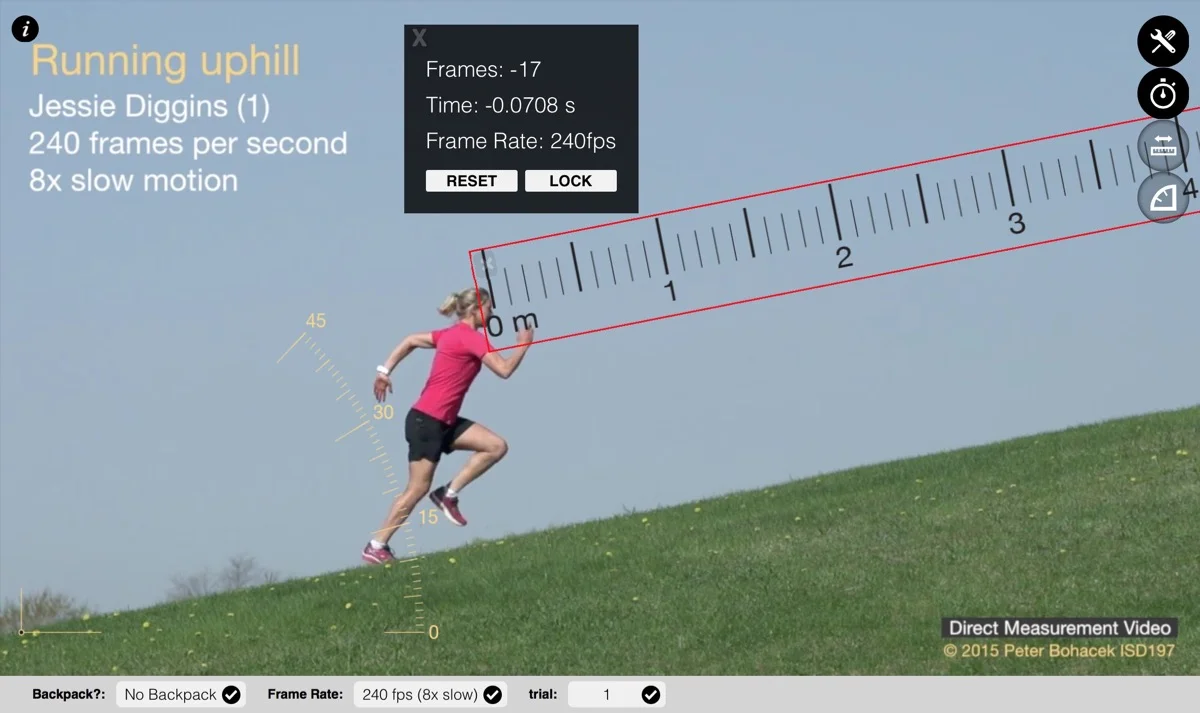
Task: Open the Backpack dropdown showing No Backpack
Action: coord(181,694)
